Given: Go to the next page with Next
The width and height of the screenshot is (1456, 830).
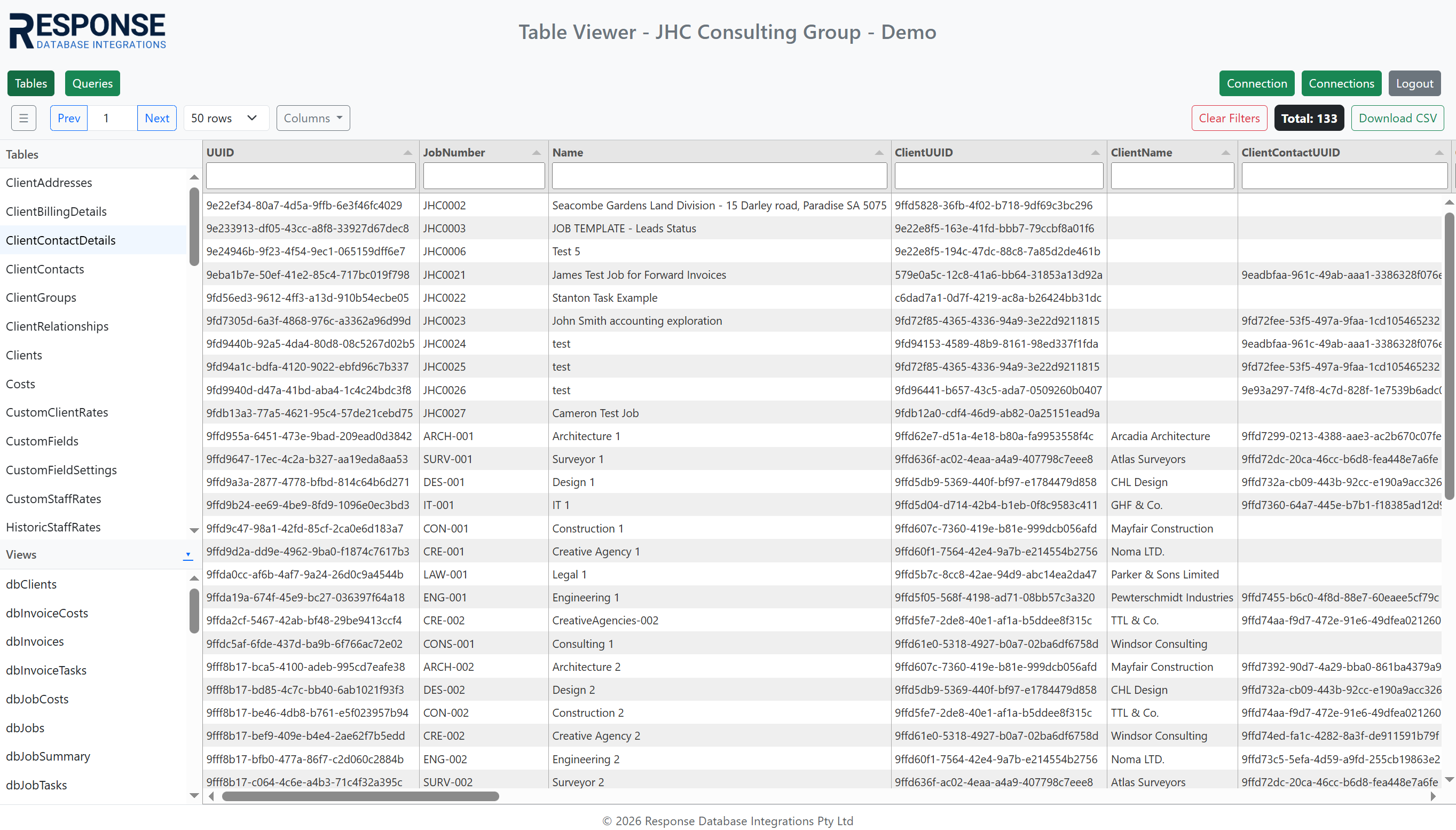Looking at the screenshot, I should point(157,118).
